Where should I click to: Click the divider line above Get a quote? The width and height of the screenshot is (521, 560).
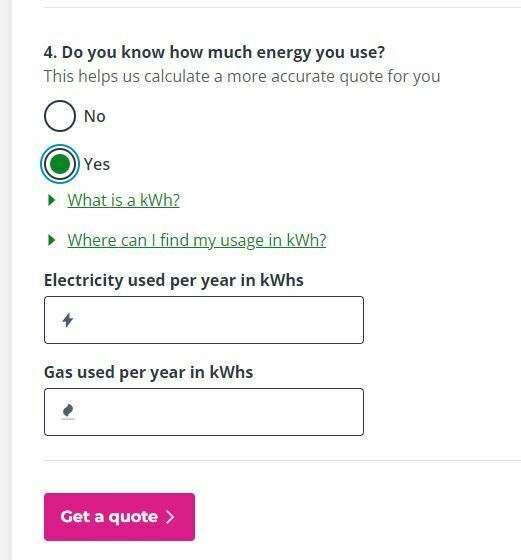click(282, 460)
